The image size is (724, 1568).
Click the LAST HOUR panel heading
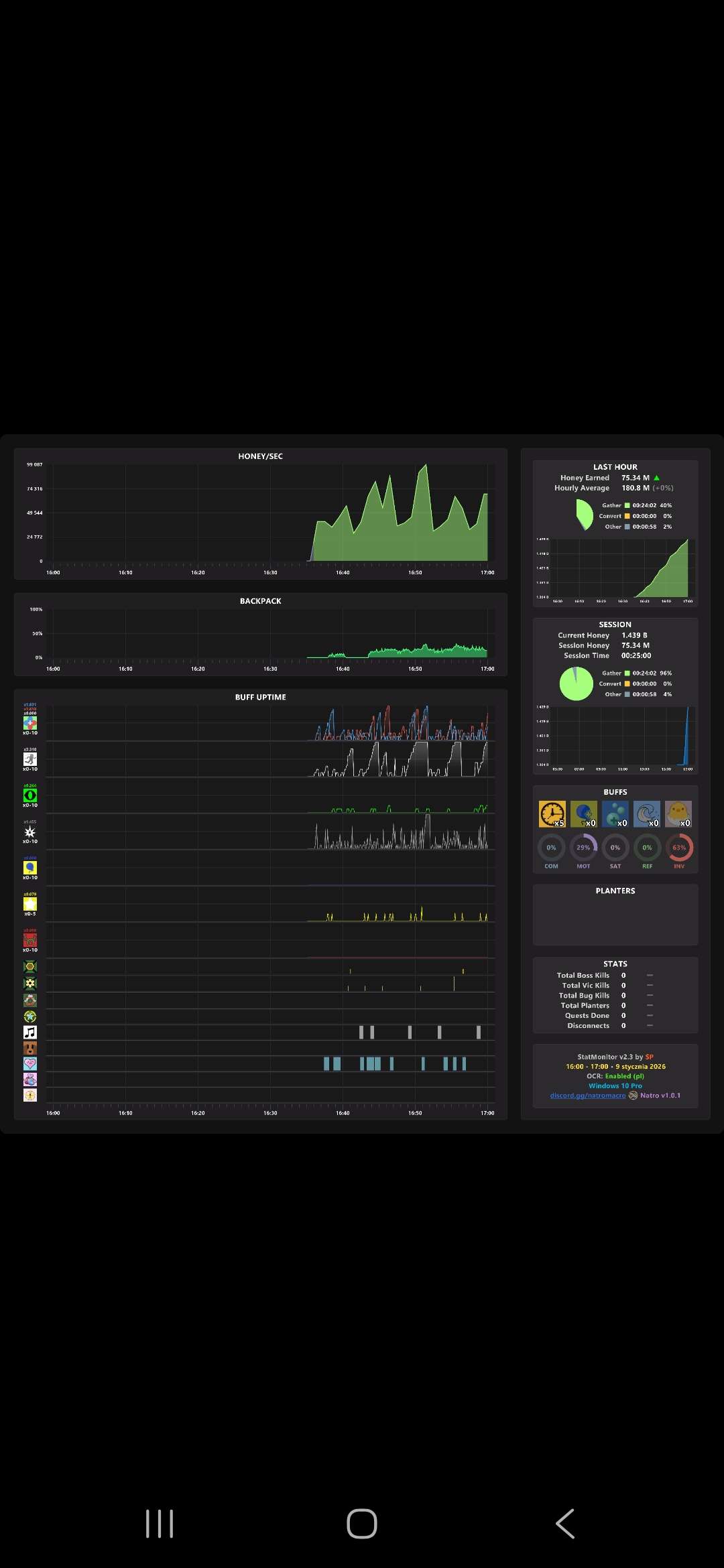click(615, 467)
